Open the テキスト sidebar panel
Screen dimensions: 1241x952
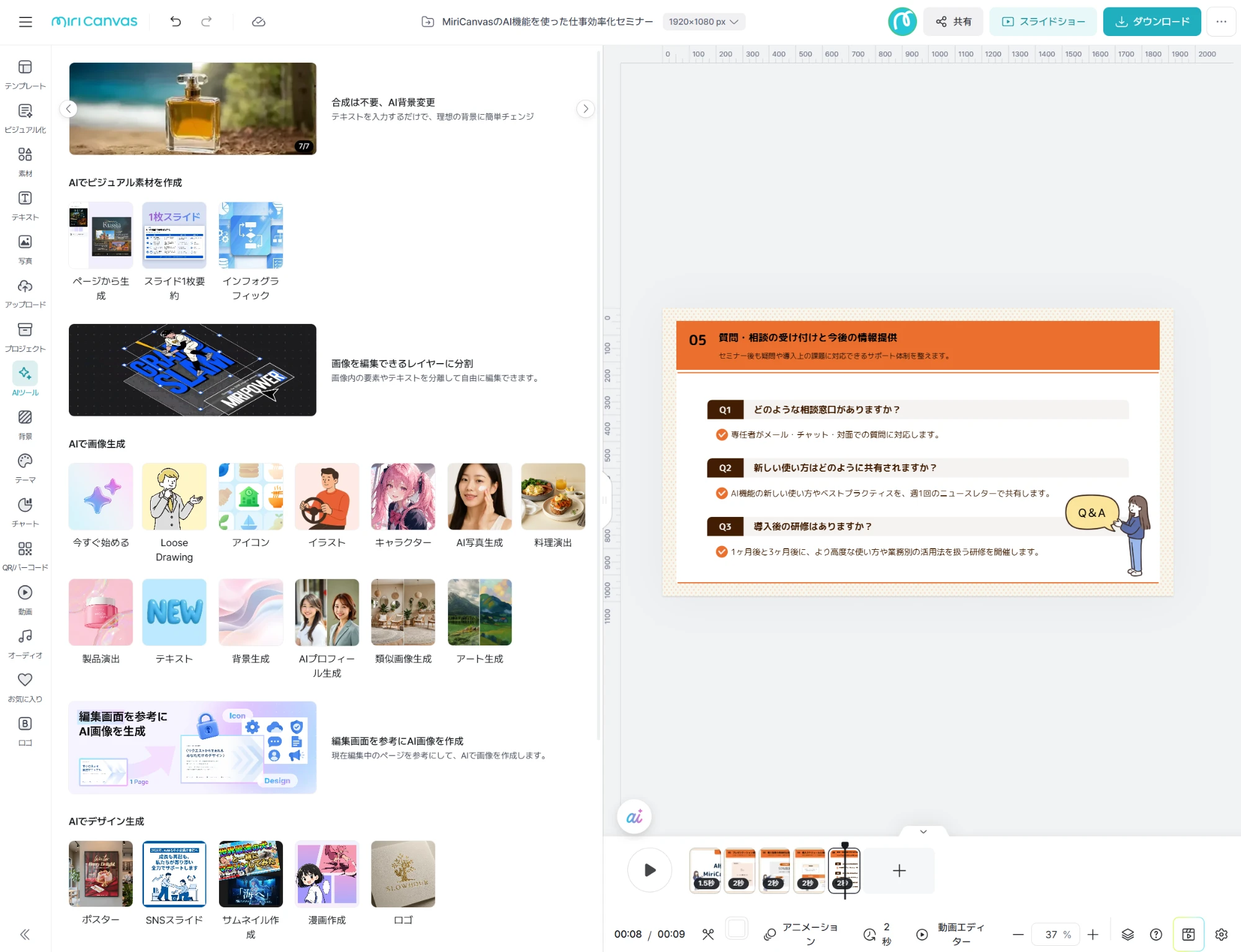pyautogui.click(x=25, y=206)
